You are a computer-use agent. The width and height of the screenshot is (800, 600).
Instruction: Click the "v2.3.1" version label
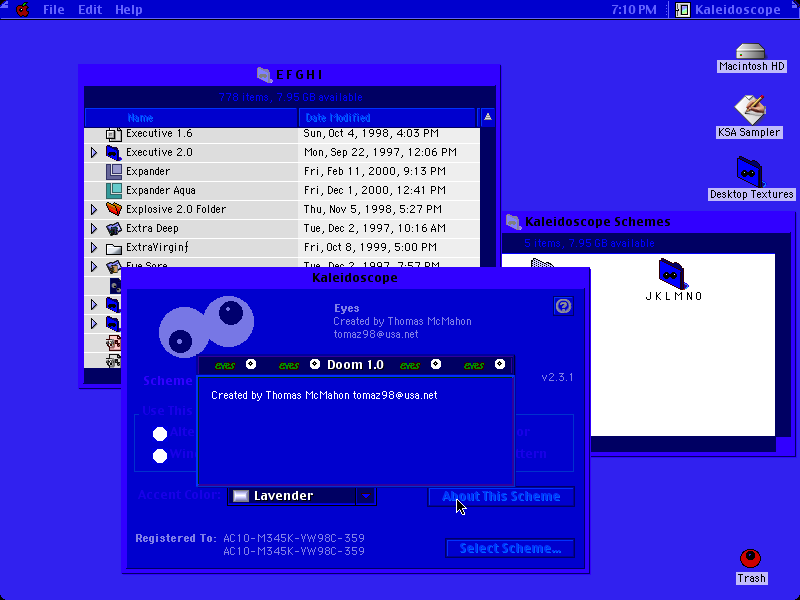click(x=557, y=378)
